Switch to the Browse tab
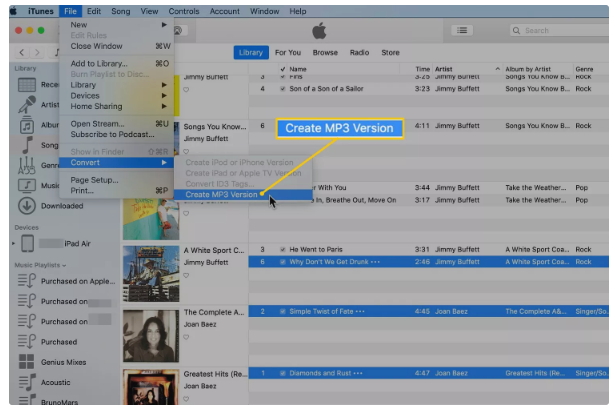 325,53
